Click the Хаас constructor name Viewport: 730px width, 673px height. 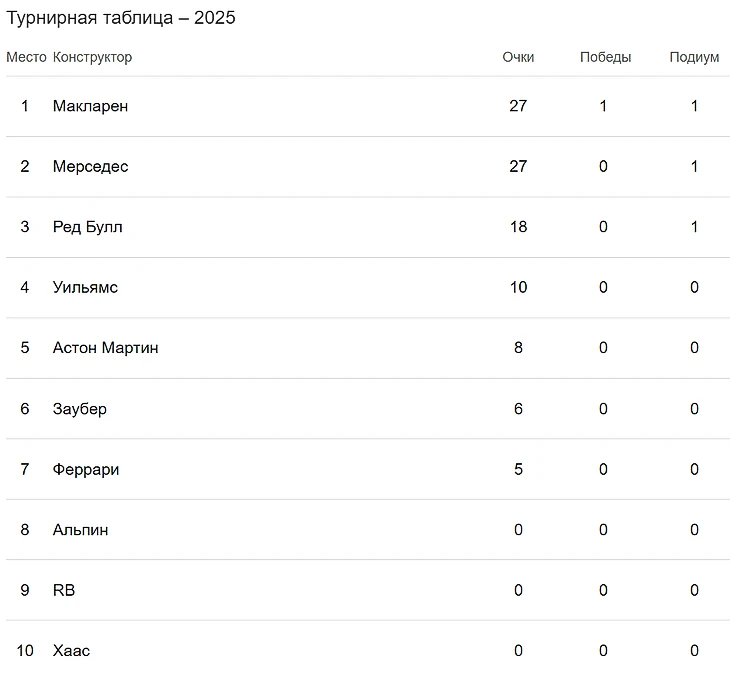tap(71, 651)
